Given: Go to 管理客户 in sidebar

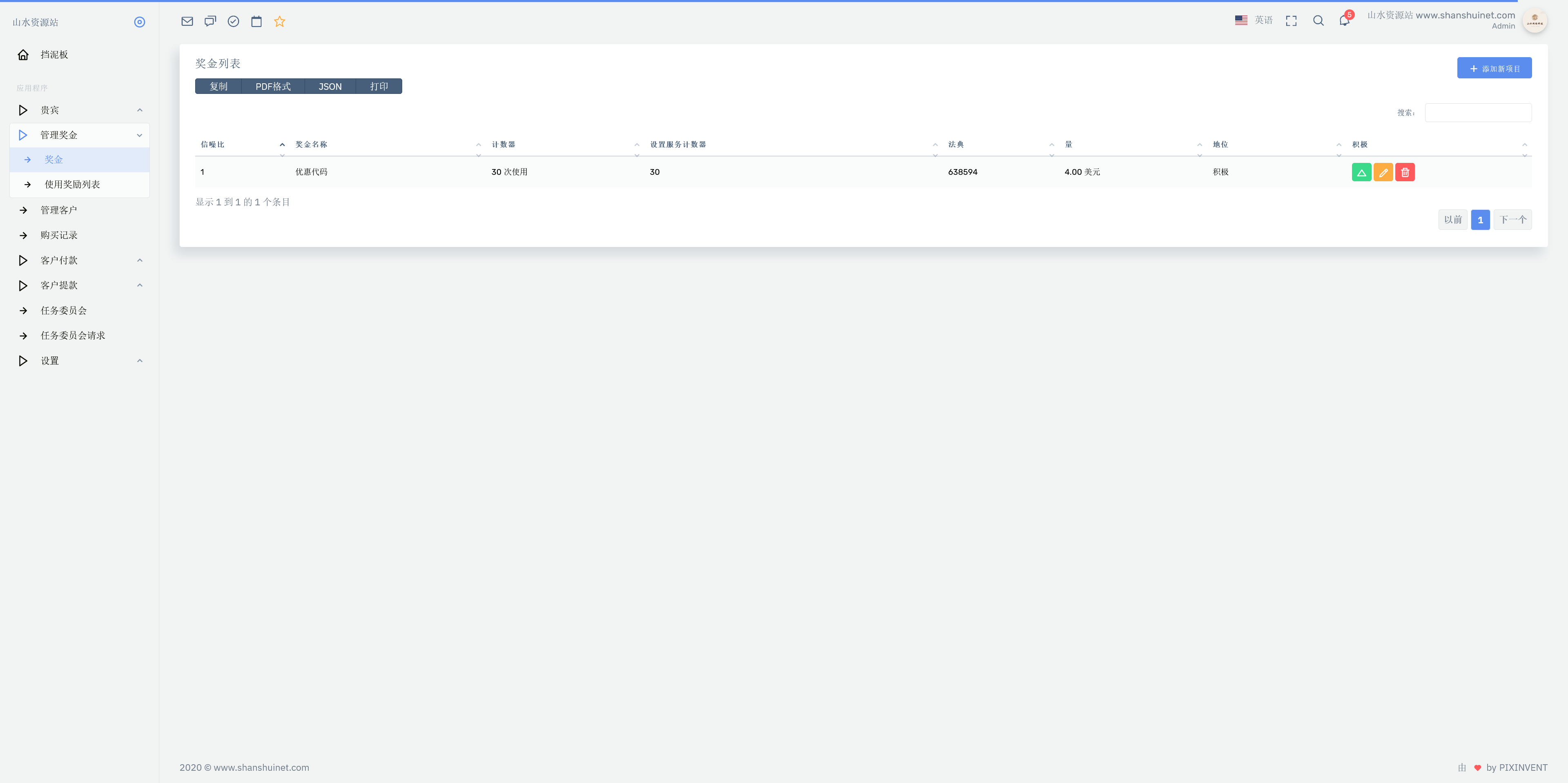Looking at the screenshot, I should (58, 210).
